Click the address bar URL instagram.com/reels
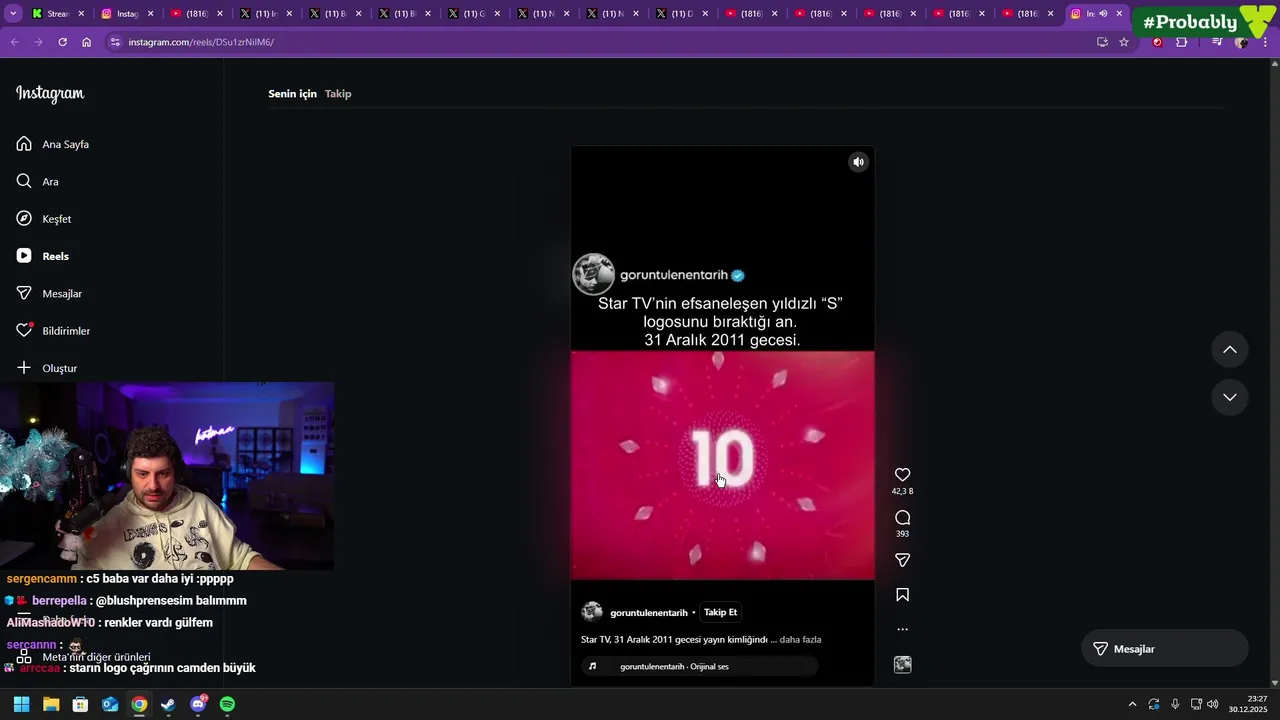Image resolution: width=1280 pixels, height=720 pixels. click(201, 42)
